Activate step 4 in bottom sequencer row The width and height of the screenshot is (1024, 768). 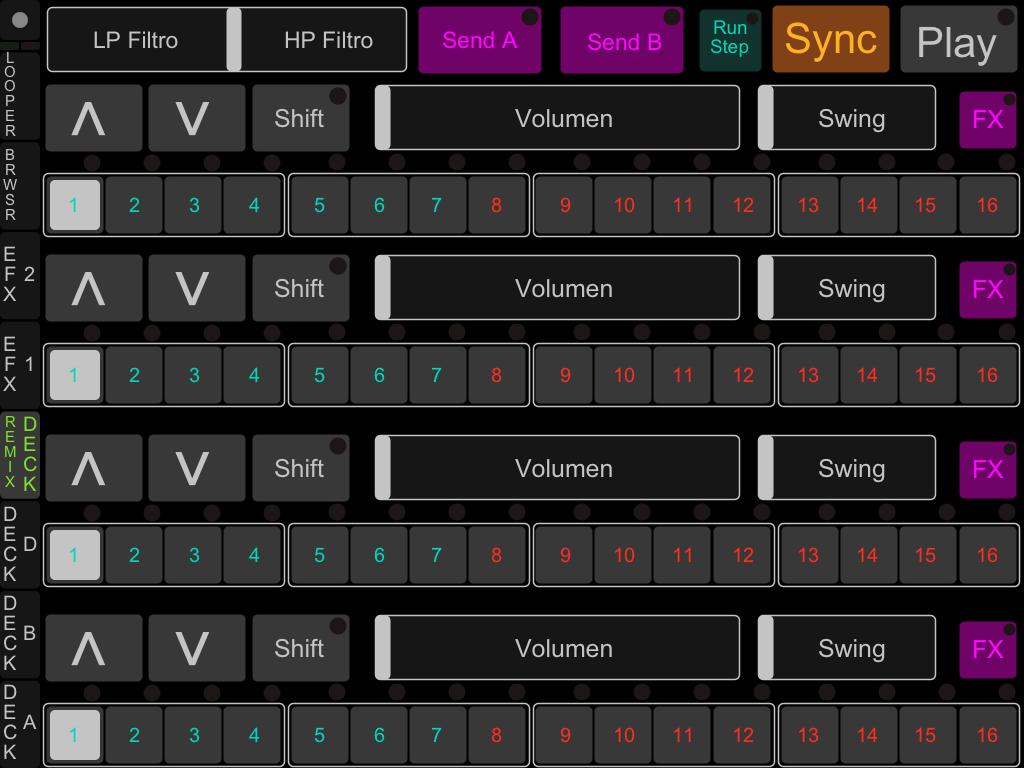[253, 735]
